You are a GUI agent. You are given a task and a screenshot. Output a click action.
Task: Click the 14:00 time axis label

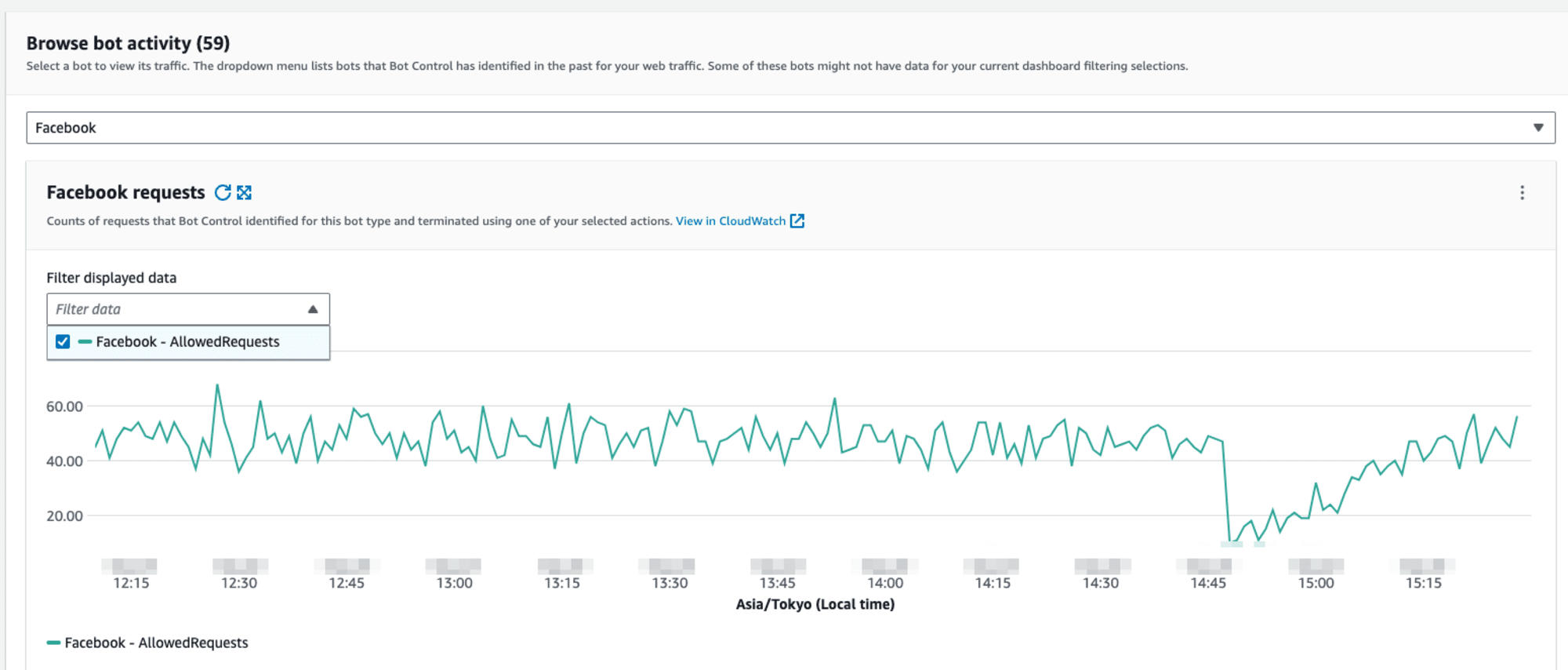[885, 583]
